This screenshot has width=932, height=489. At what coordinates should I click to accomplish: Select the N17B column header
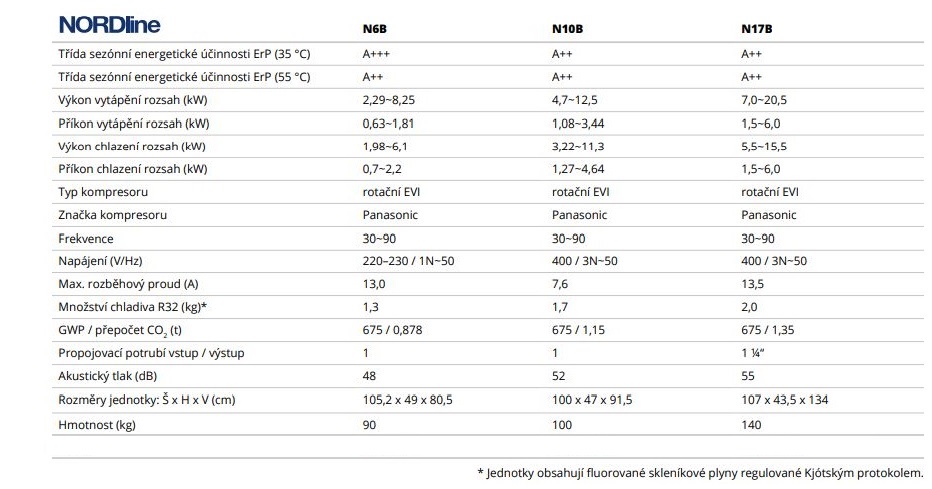tap(757, 29)
